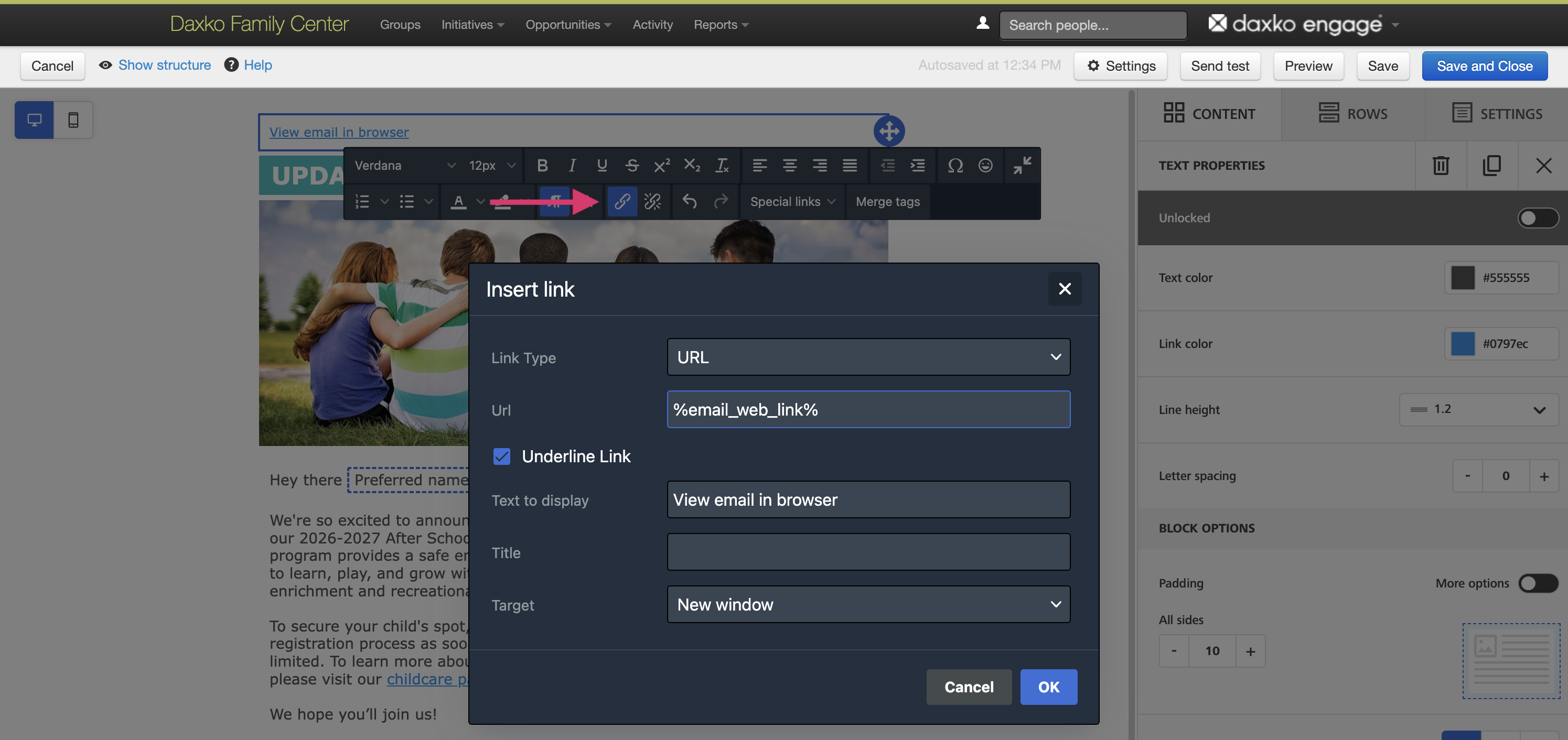Undo the last edit
The image size is (1568, 740).
point(689,201)
